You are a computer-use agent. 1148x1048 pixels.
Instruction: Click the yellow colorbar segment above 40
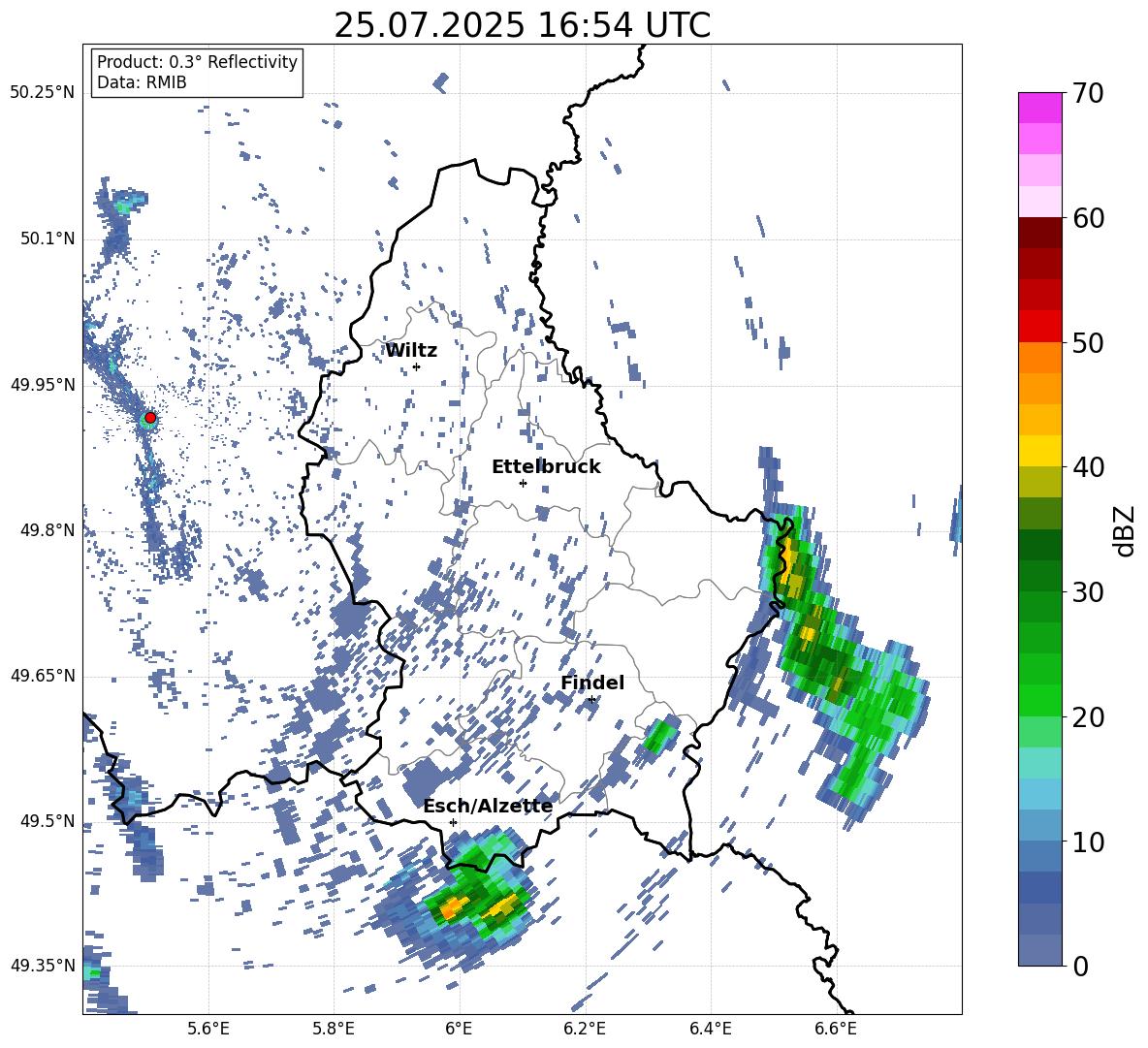[1039, 451]
